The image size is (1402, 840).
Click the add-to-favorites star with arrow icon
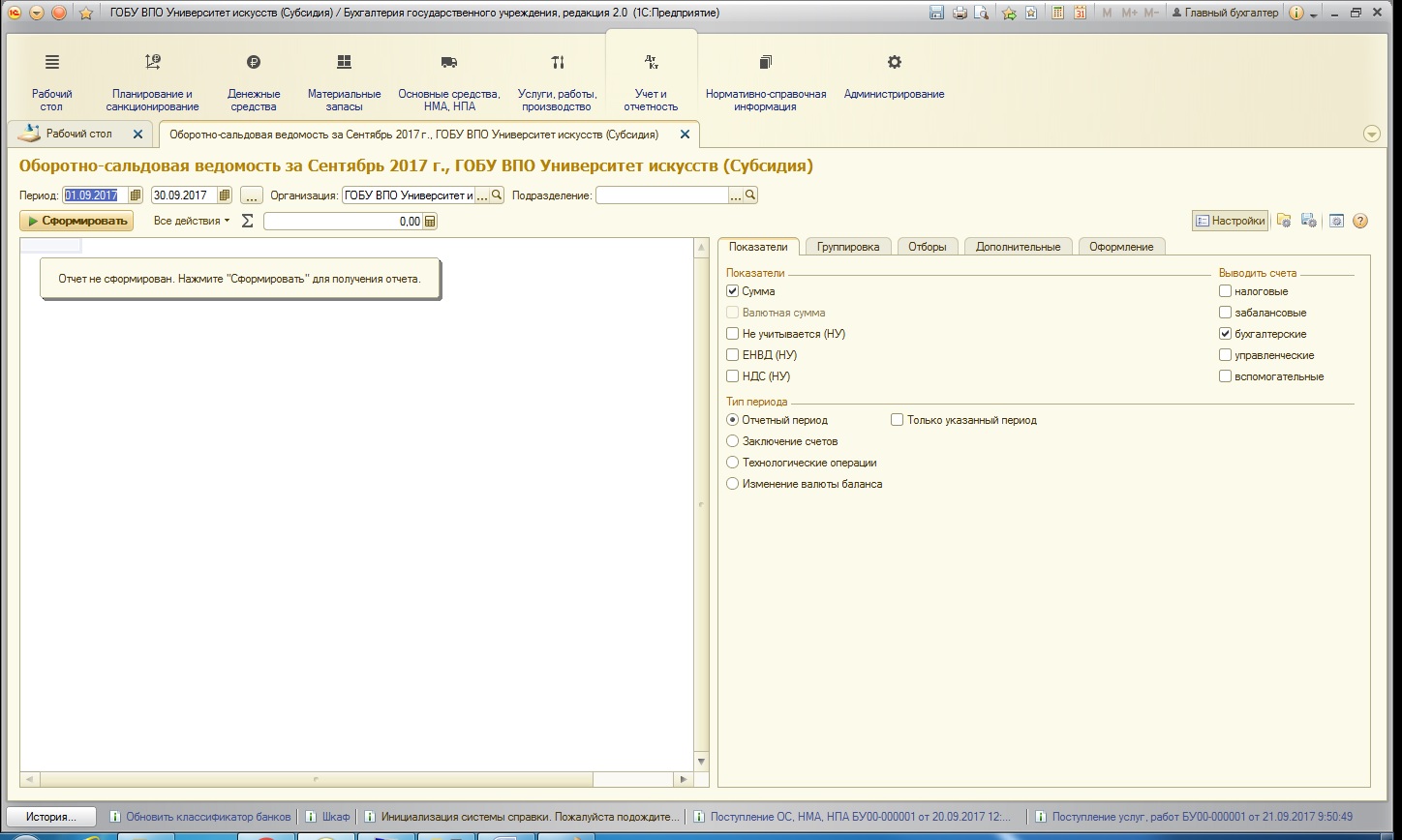tap(1009, 13)
